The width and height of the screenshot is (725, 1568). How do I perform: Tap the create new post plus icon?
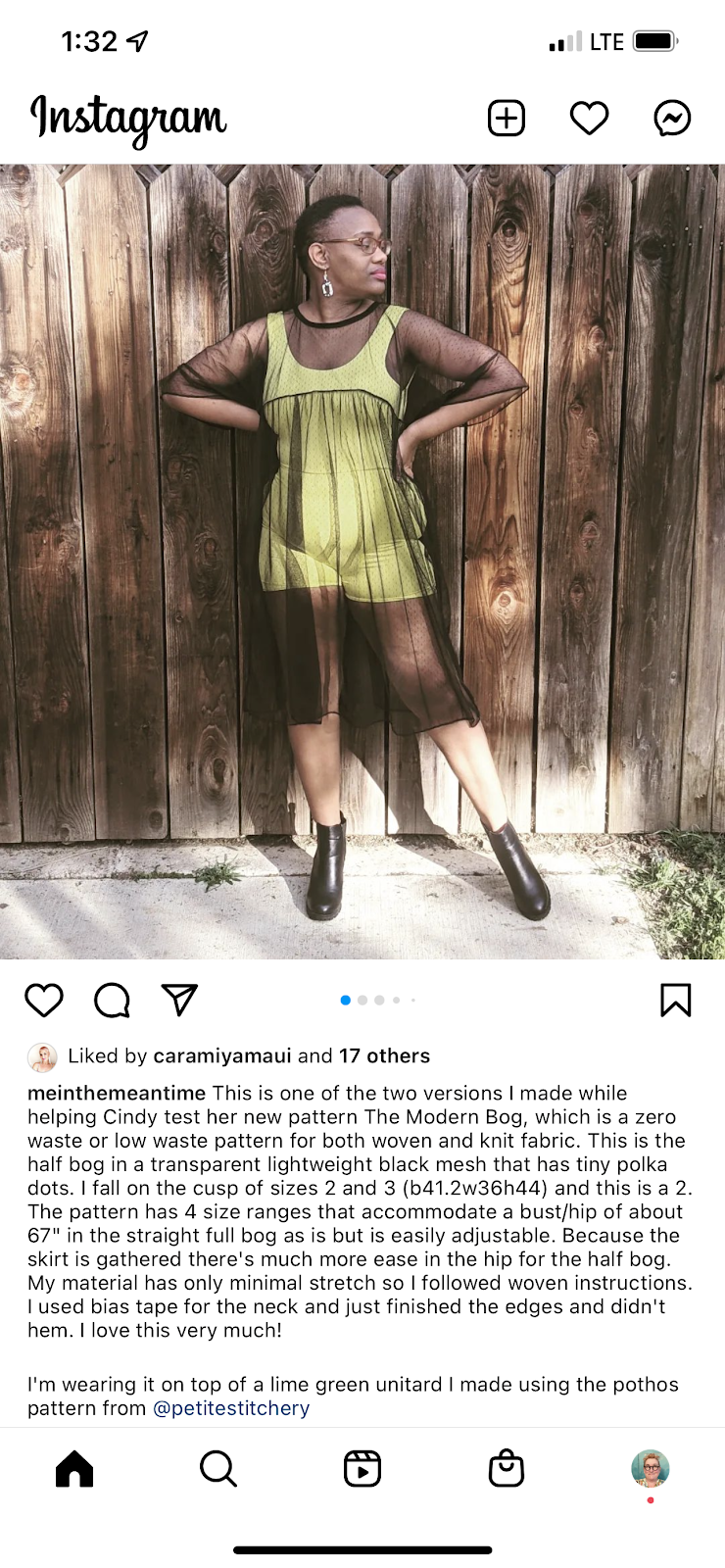[507, 119]
